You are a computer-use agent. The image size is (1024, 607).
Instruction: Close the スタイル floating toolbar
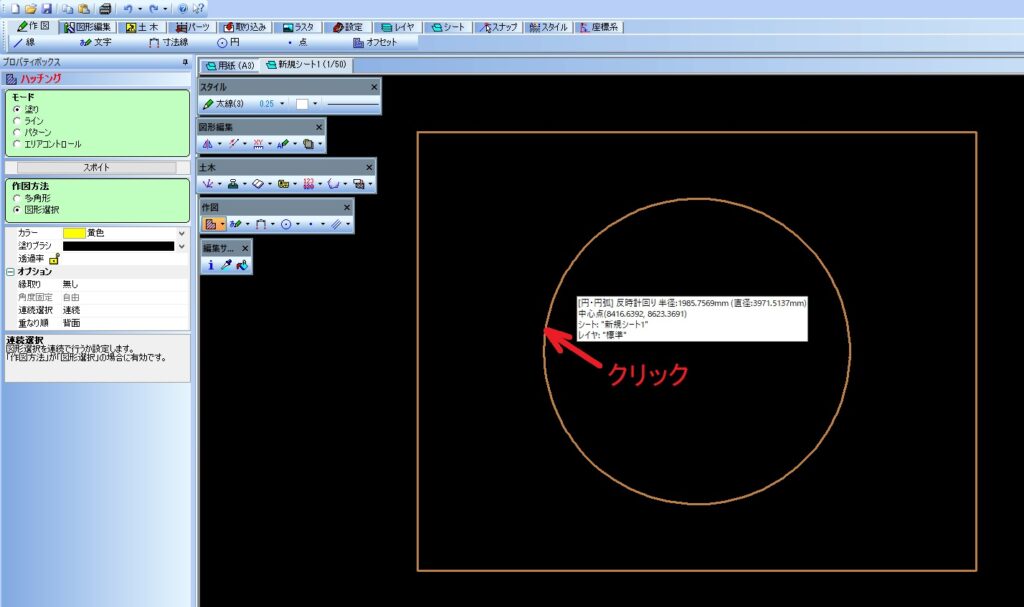375,87
